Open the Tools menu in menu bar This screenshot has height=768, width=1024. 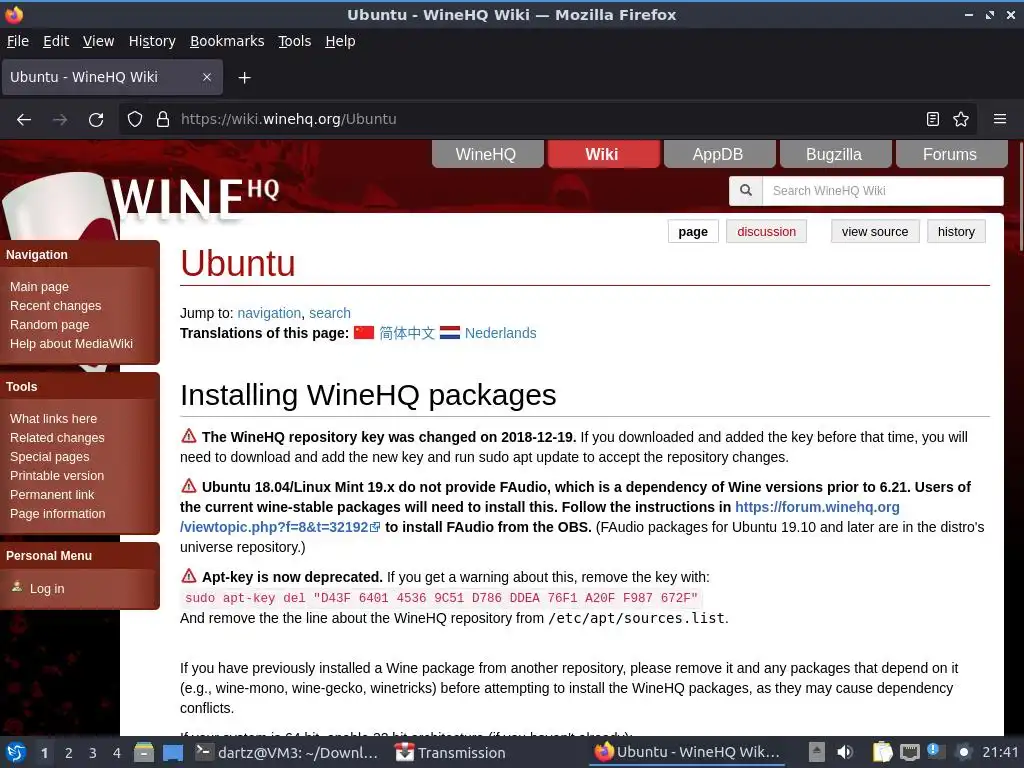pyautogui.click(x=295, y=41)
